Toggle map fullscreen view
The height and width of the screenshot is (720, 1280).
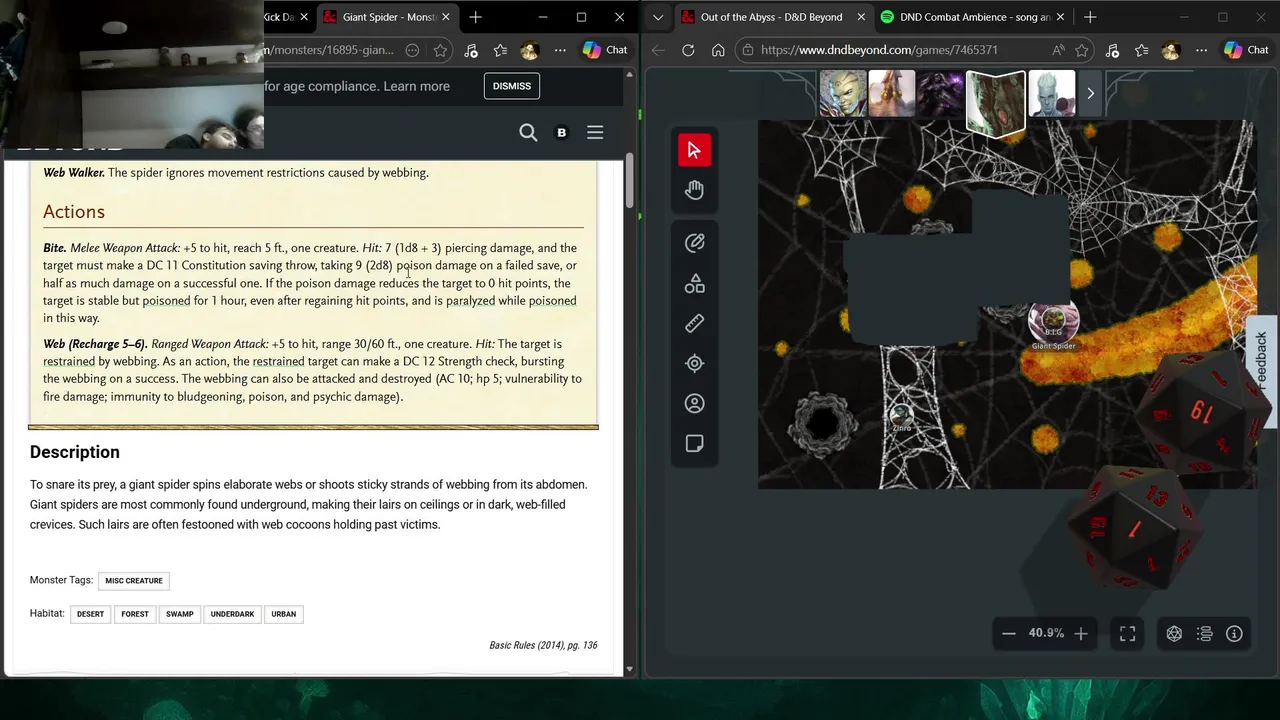1127,633
